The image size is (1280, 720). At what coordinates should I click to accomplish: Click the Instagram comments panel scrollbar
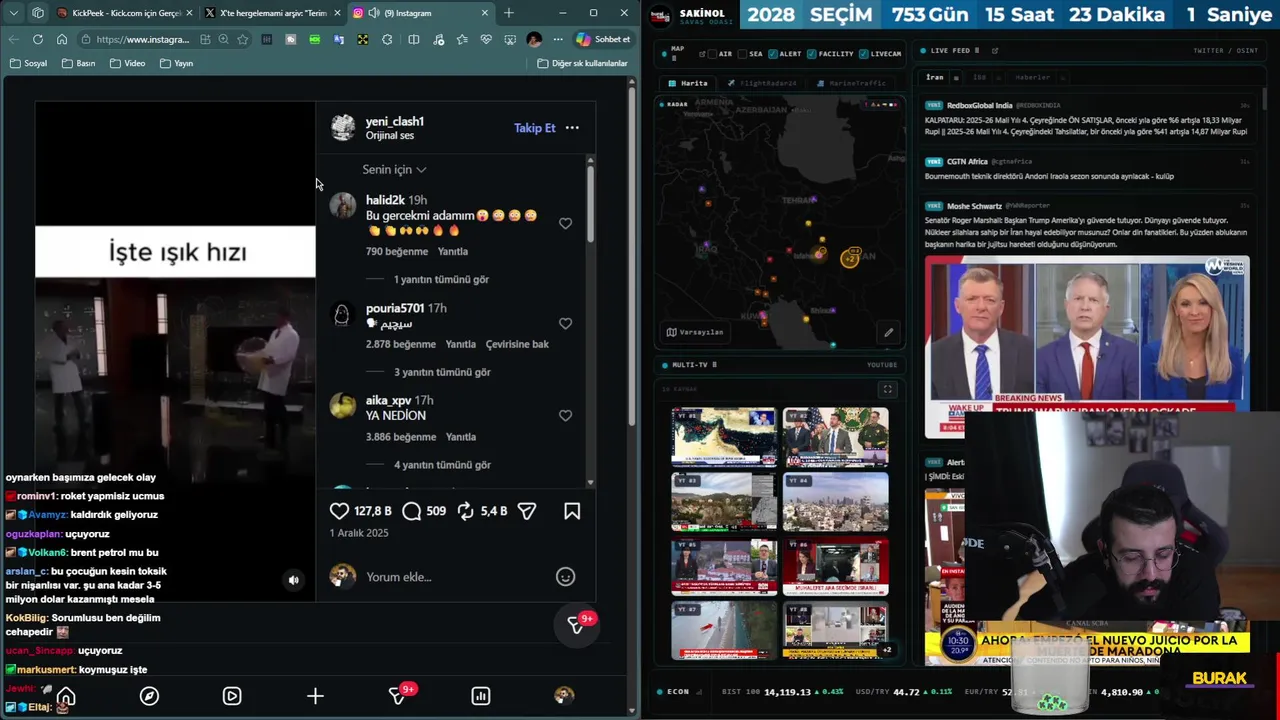pos(591,205)
